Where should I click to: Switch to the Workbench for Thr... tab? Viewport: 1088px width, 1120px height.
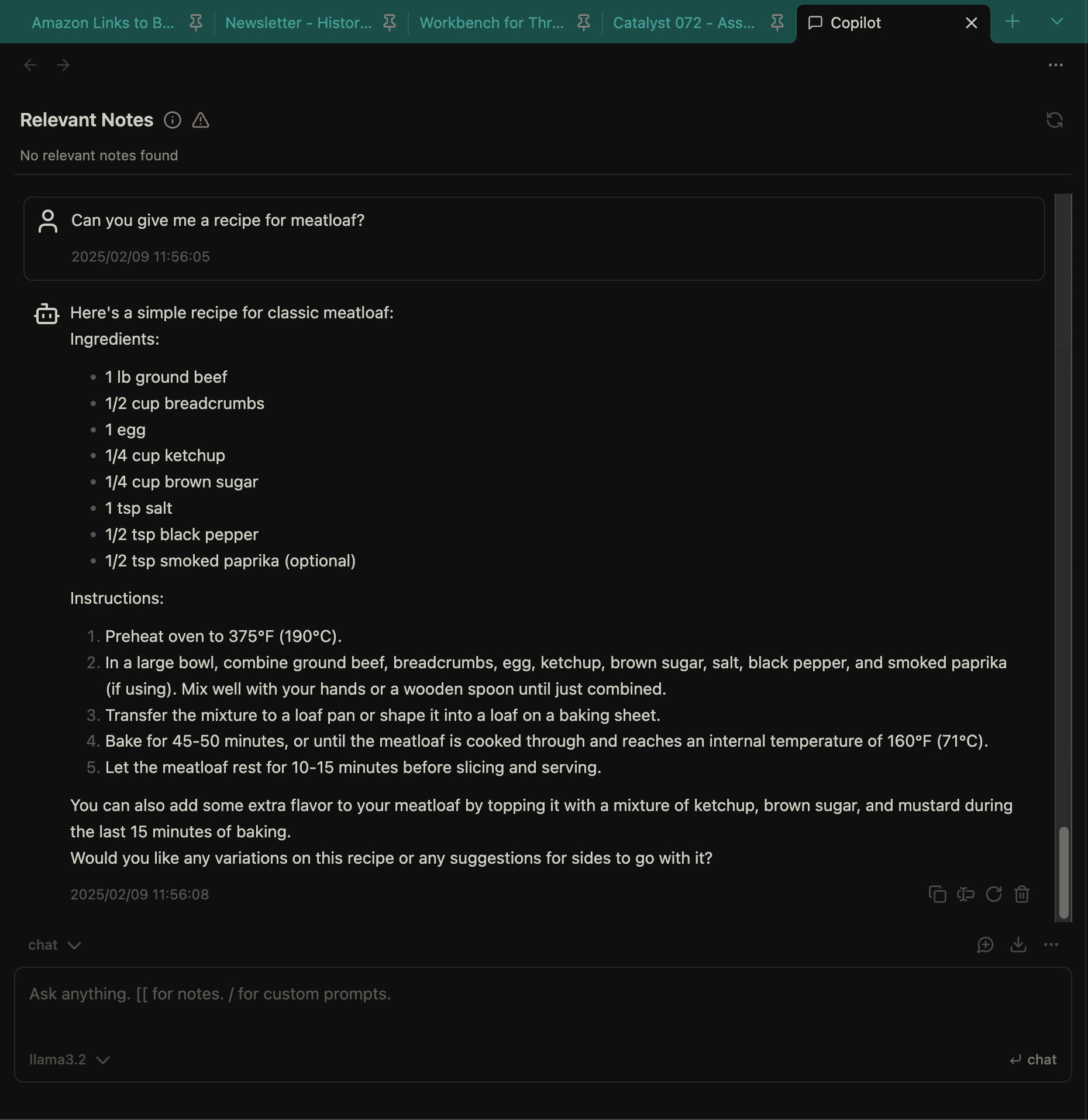click(491, 23)
